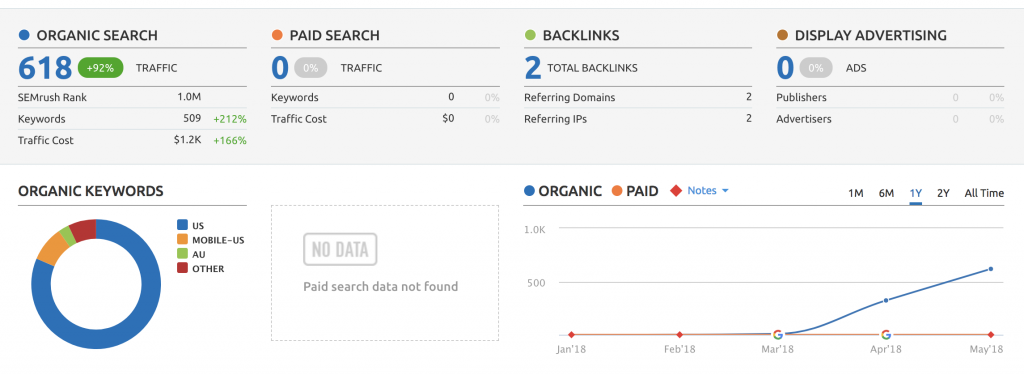Open the BACKLINKS heading link
This screenshot has width=1024, height=375.
[x=581, y=35]
